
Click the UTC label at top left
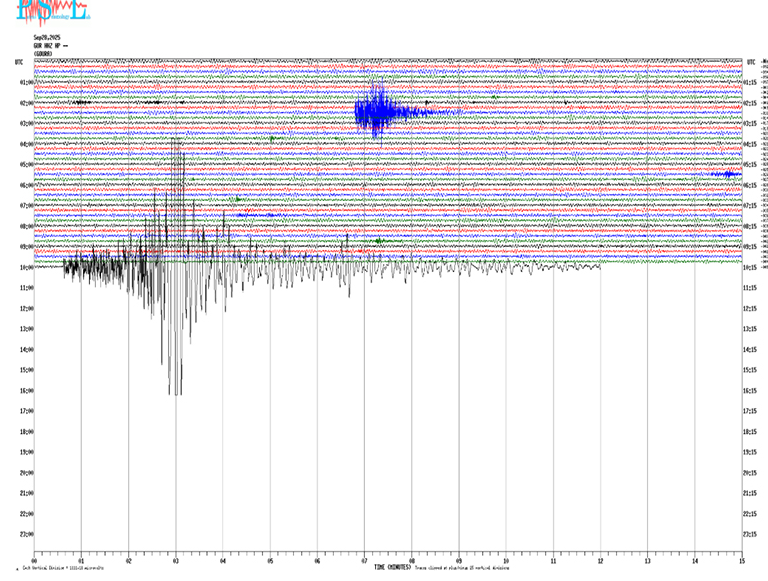click(x=19, y=61)
